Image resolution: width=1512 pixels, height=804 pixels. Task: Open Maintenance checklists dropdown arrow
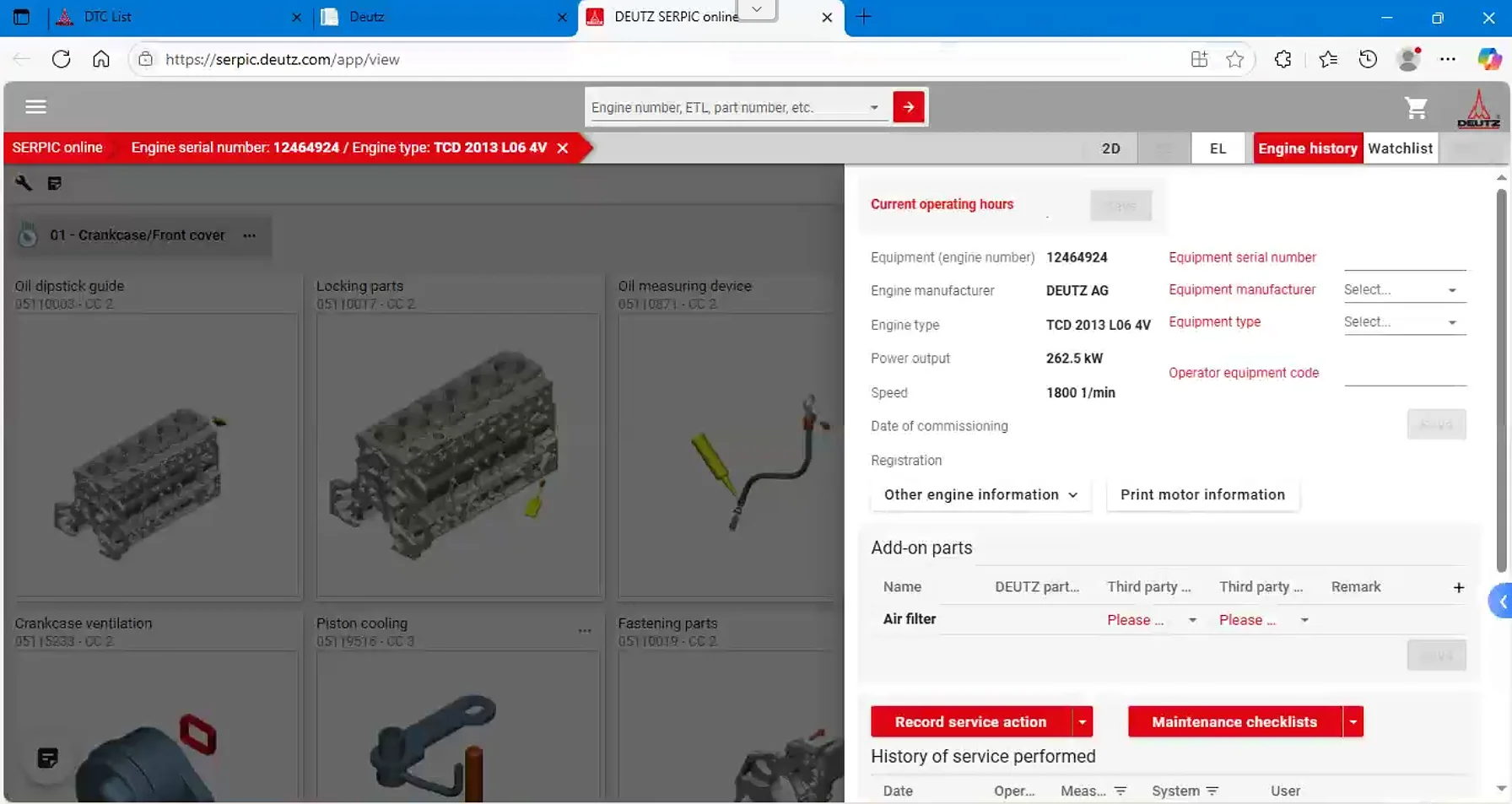click(1353, 722)
